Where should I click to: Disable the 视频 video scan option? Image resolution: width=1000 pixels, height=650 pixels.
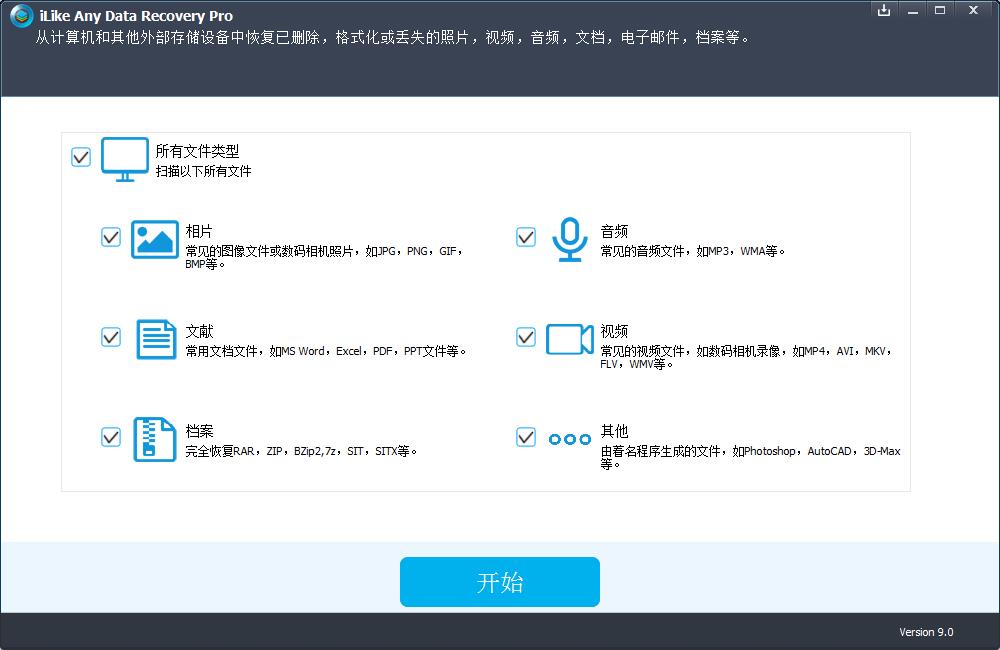tap(525, 337)
